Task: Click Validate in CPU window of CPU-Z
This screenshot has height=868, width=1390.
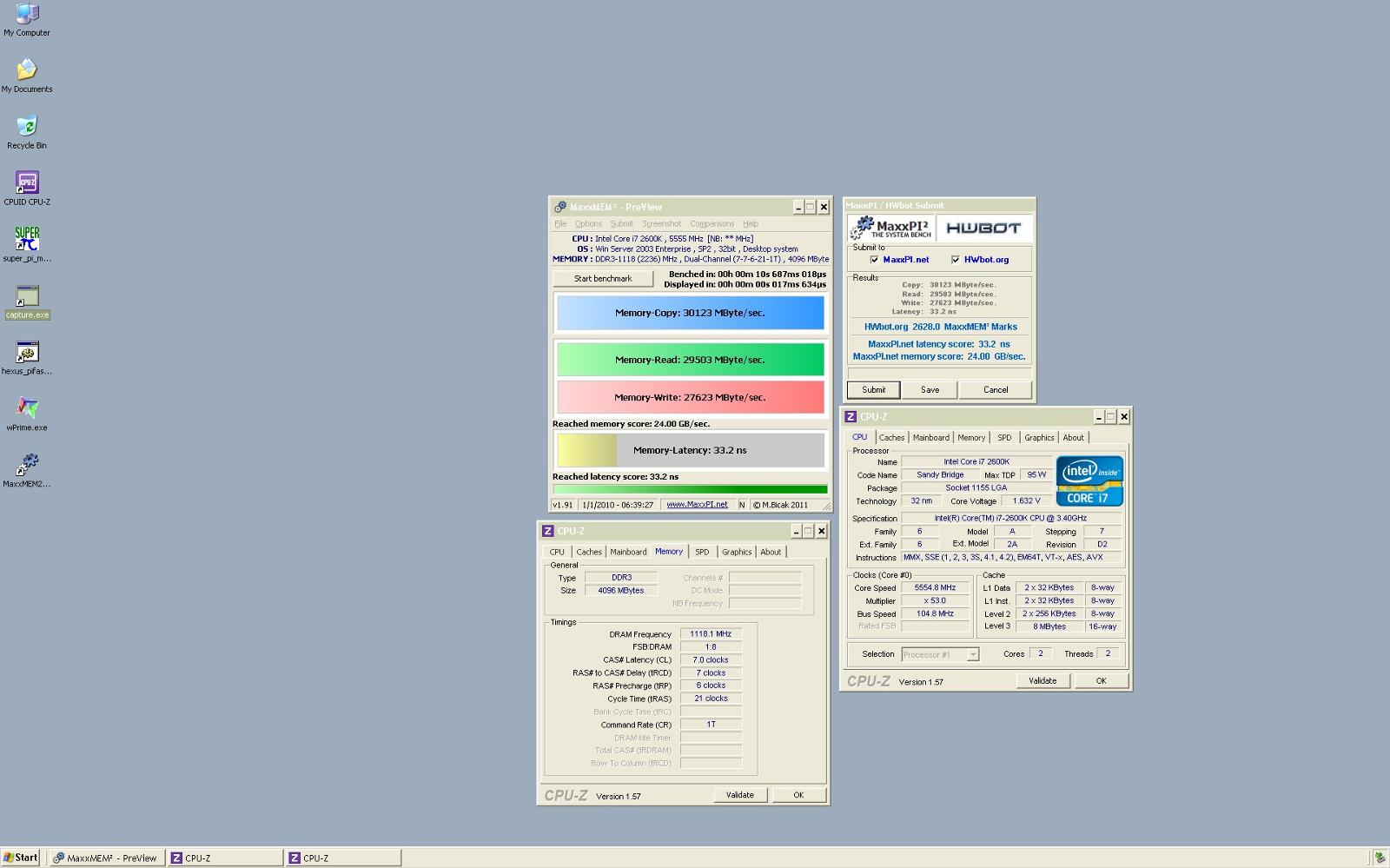Action: click(1042, 681)
